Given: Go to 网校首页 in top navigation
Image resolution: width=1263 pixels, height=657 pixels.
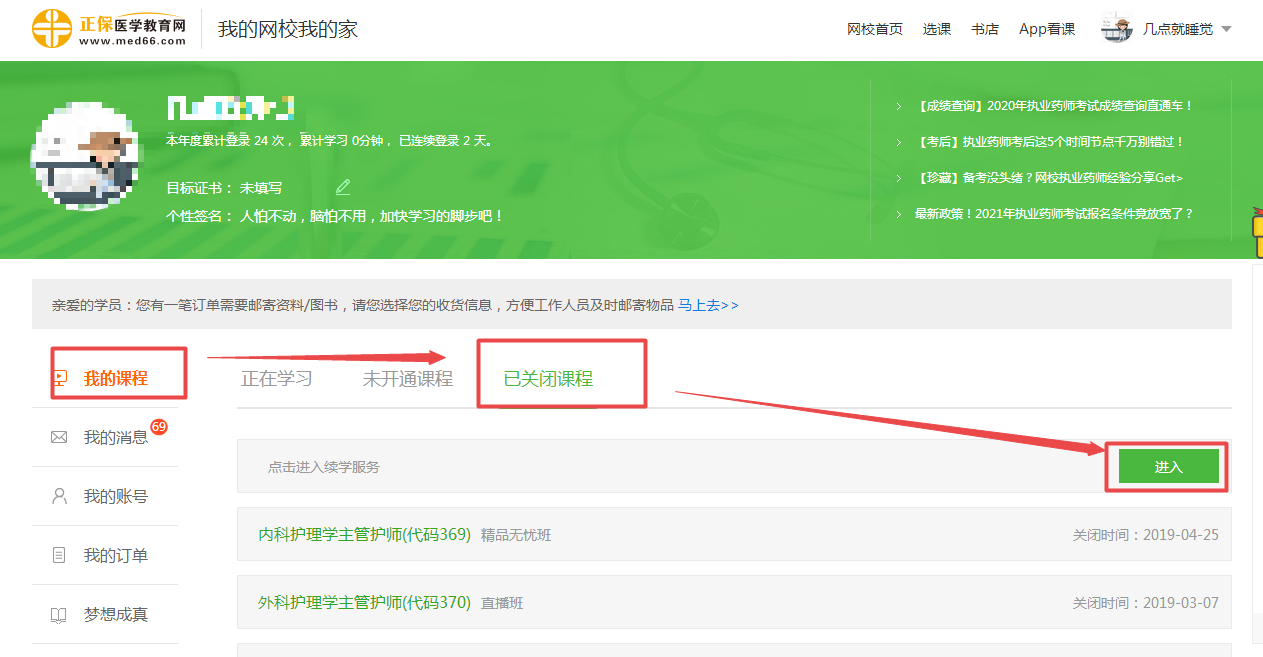Looking at the screenshot, I should [x=874, y=29].
